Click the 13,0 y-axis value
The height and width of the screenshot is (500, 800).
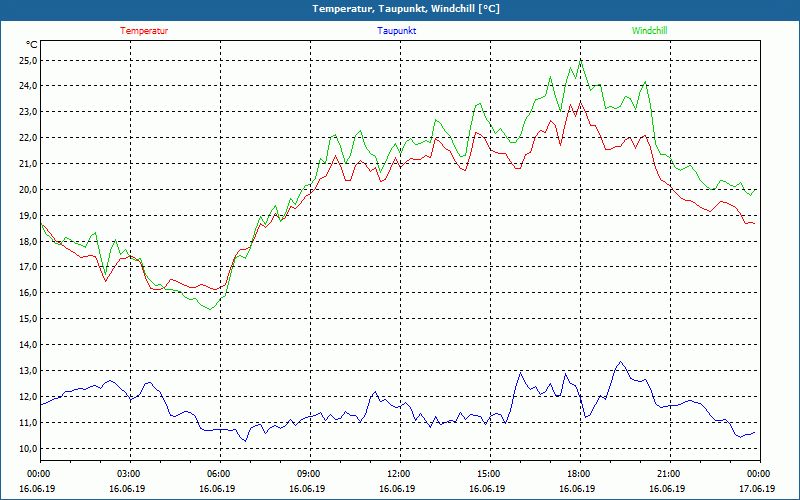click(x=29, y=371)
